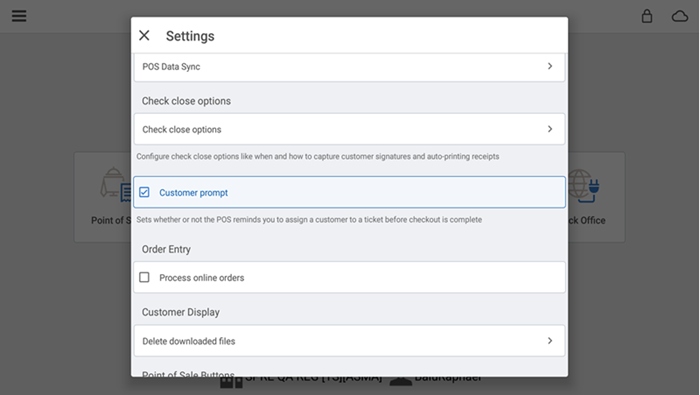700x395 pixels.
Task: Open Delete downloaded files option
Action: [350, 341]
